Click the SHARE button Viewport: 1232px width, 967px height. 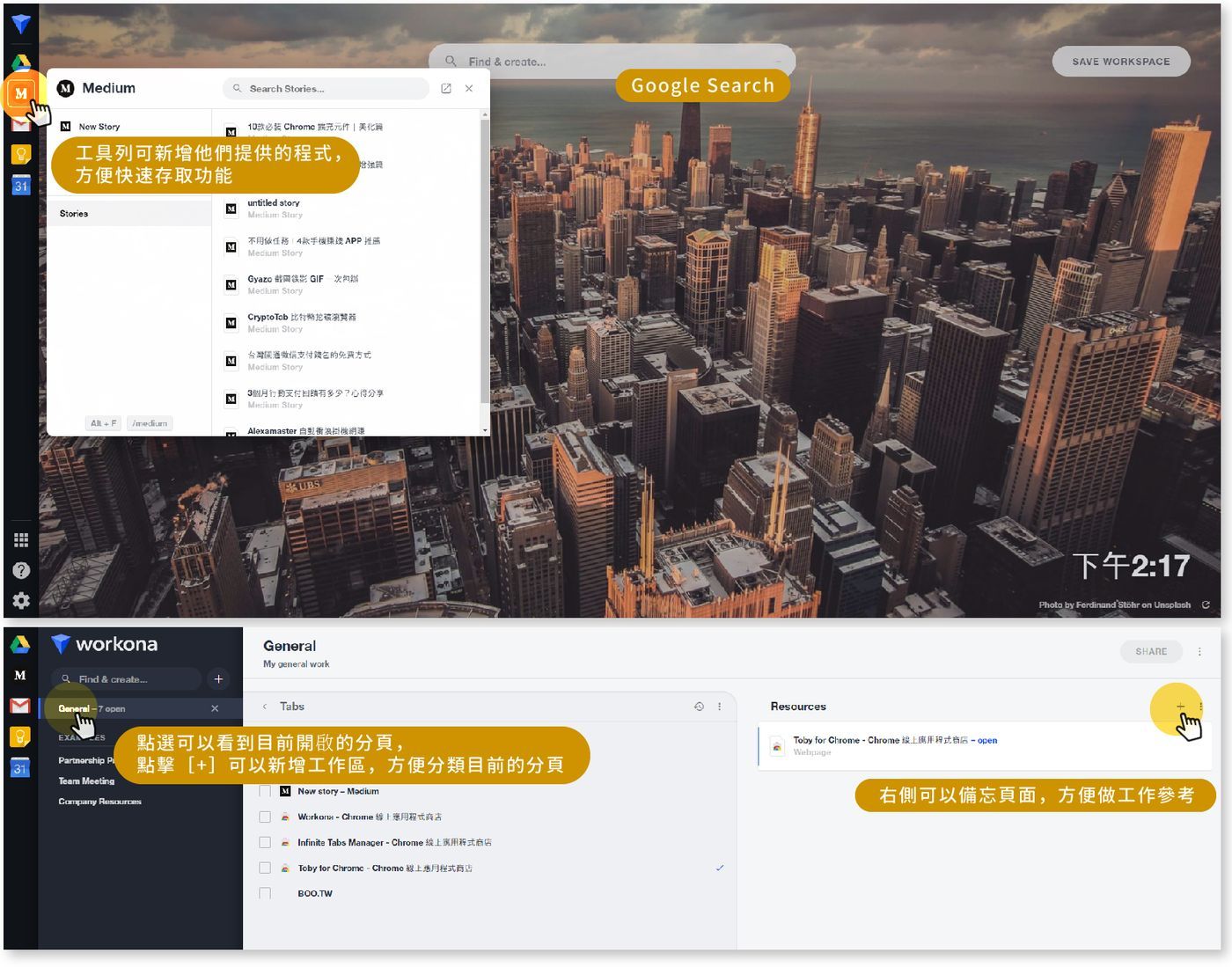tap(1151, 652)
